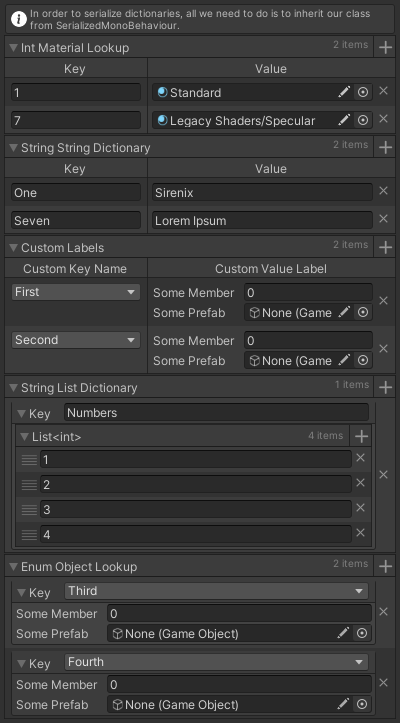Image resolution: width=400 pixels, height=723 pixels.
Task: Delete list item with value 3
Action: tap(360, 508)
